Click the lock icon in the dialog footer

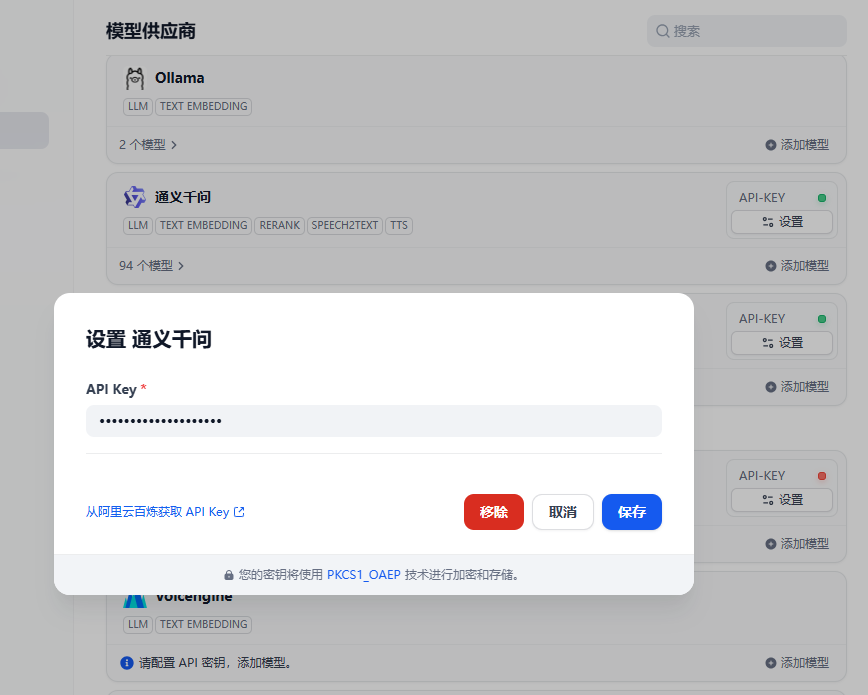click(x=229, y=575)
